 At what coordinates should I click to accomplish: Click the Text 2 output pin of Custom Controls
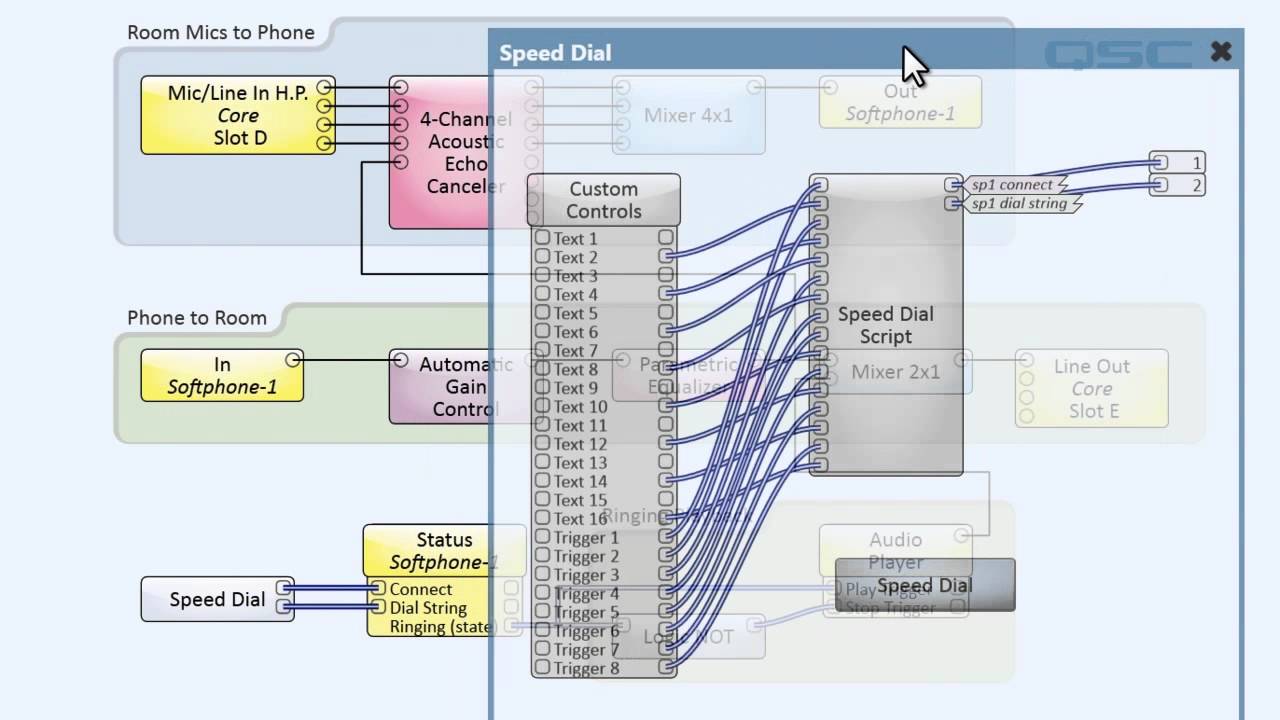(x=666, y=257)
